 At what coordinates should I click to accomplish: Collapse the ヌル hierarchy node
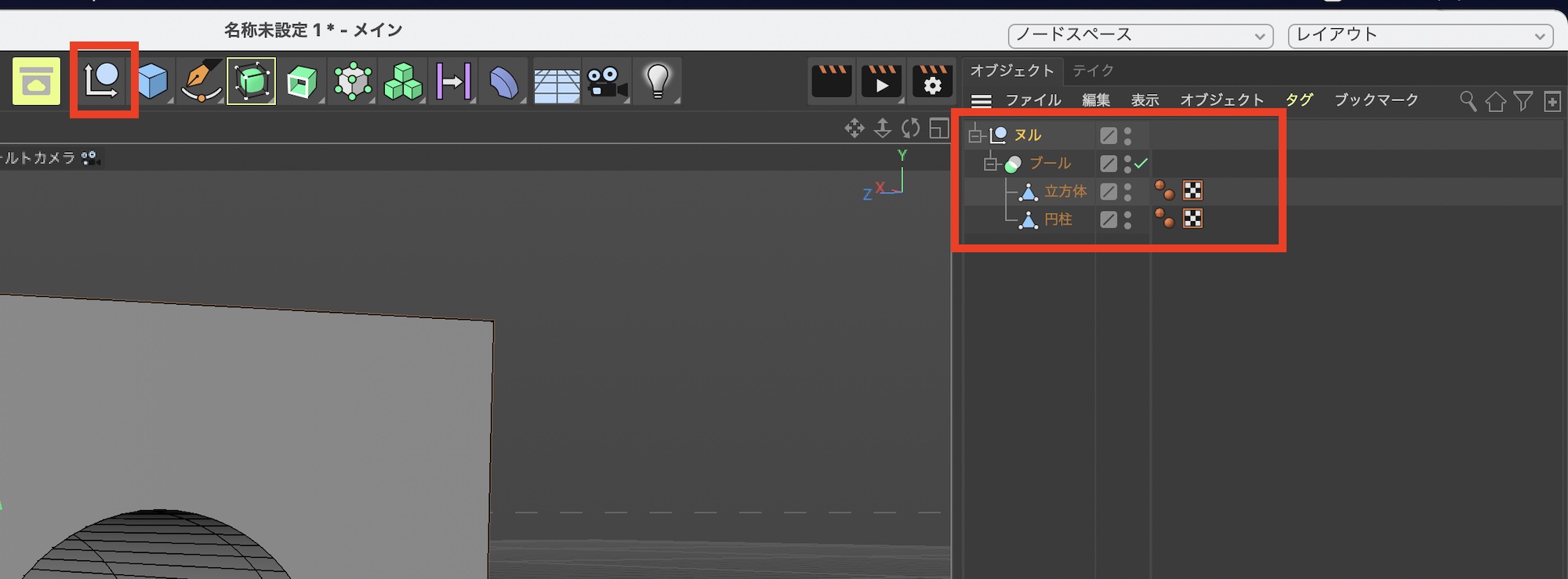click(x=975, y=136)
